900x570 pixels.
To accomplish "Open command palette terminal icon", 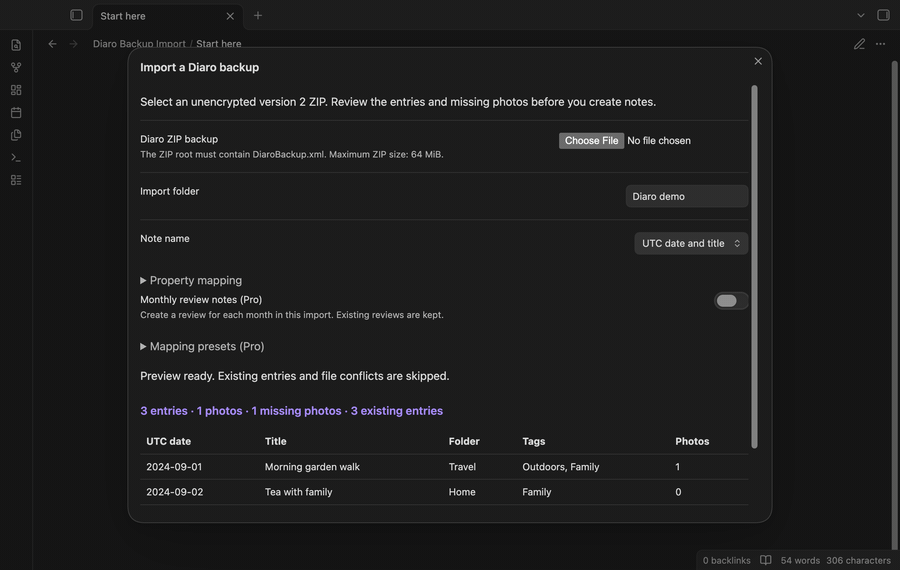I will pos(16,157).
